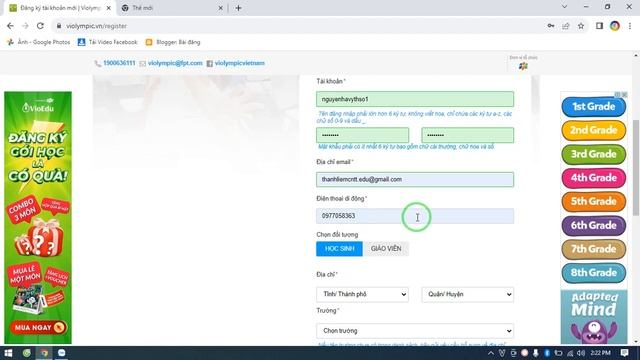Click the 2nd Grade button
This screenshot has width=640, height=360.
click(x=593, y=130)
